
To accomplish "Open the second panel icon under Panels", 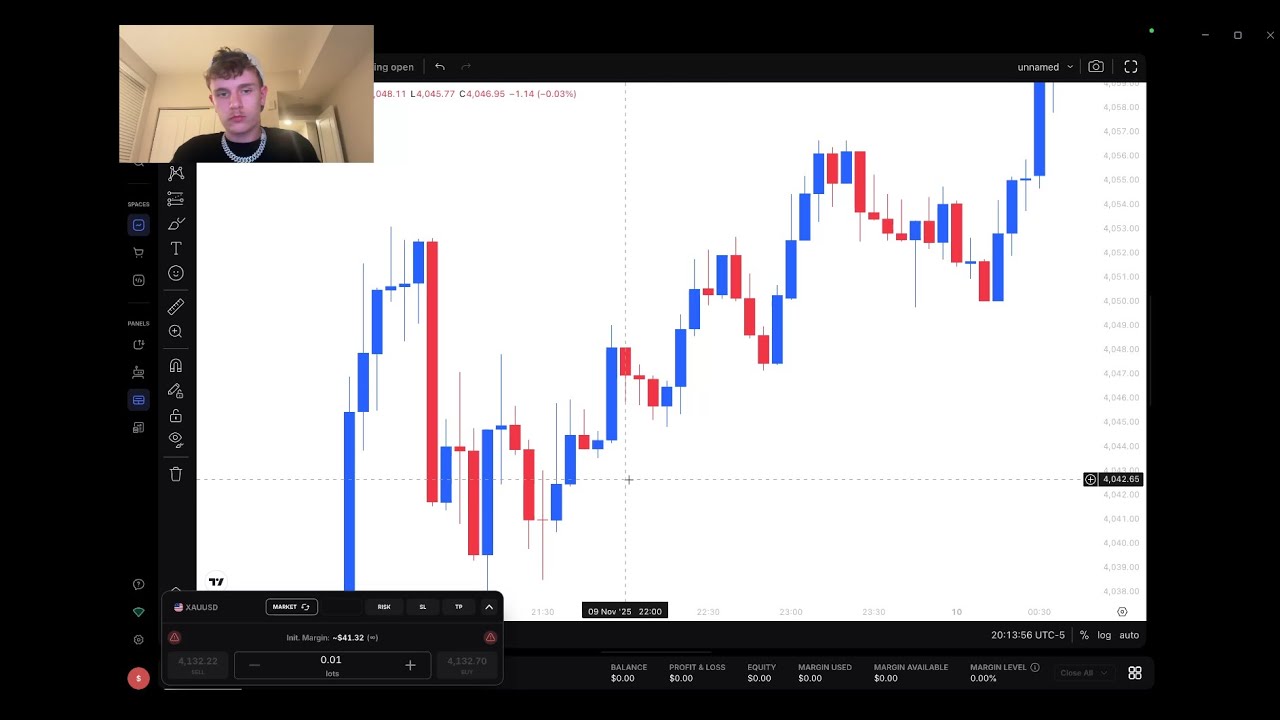I will tap(138, 372).
